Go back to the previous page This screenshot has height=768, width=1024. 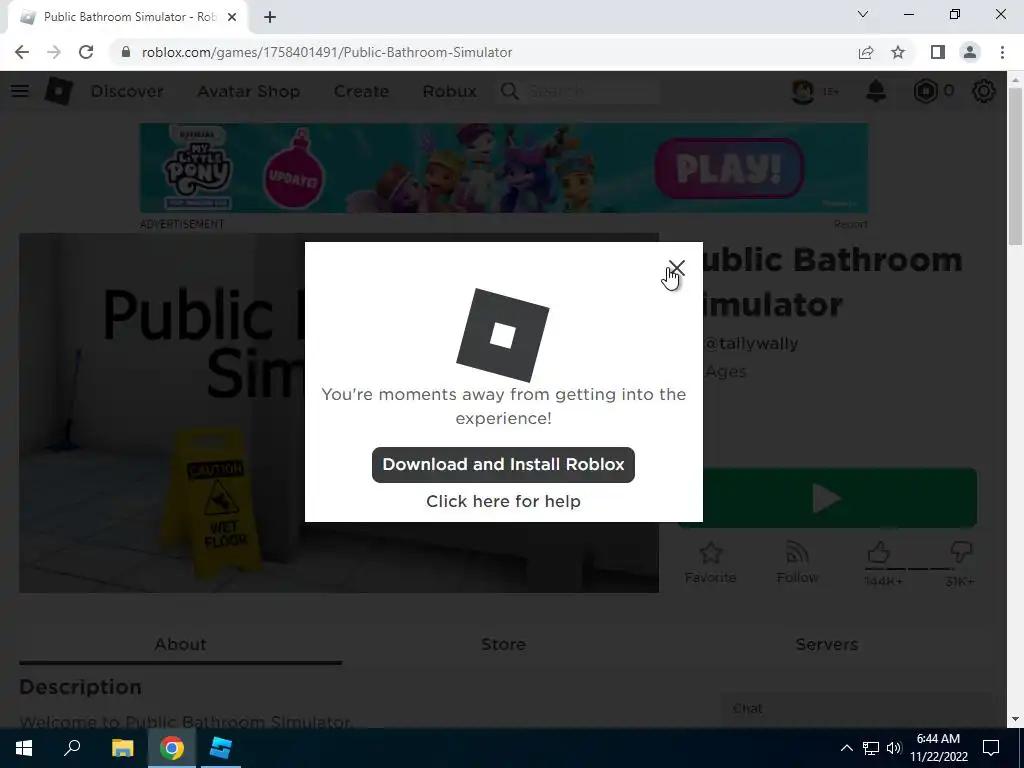coord(22,52)
